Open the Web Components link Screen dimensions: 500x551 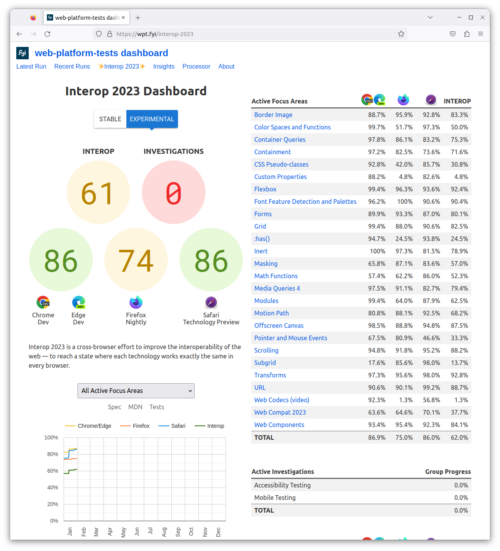click(279, 425)
